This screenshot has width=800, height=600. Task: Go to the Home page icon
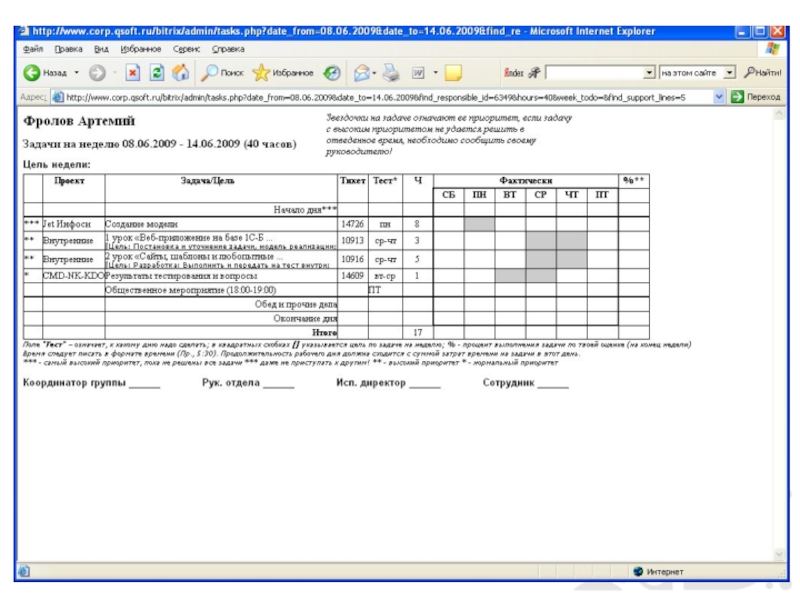[180, 73]
